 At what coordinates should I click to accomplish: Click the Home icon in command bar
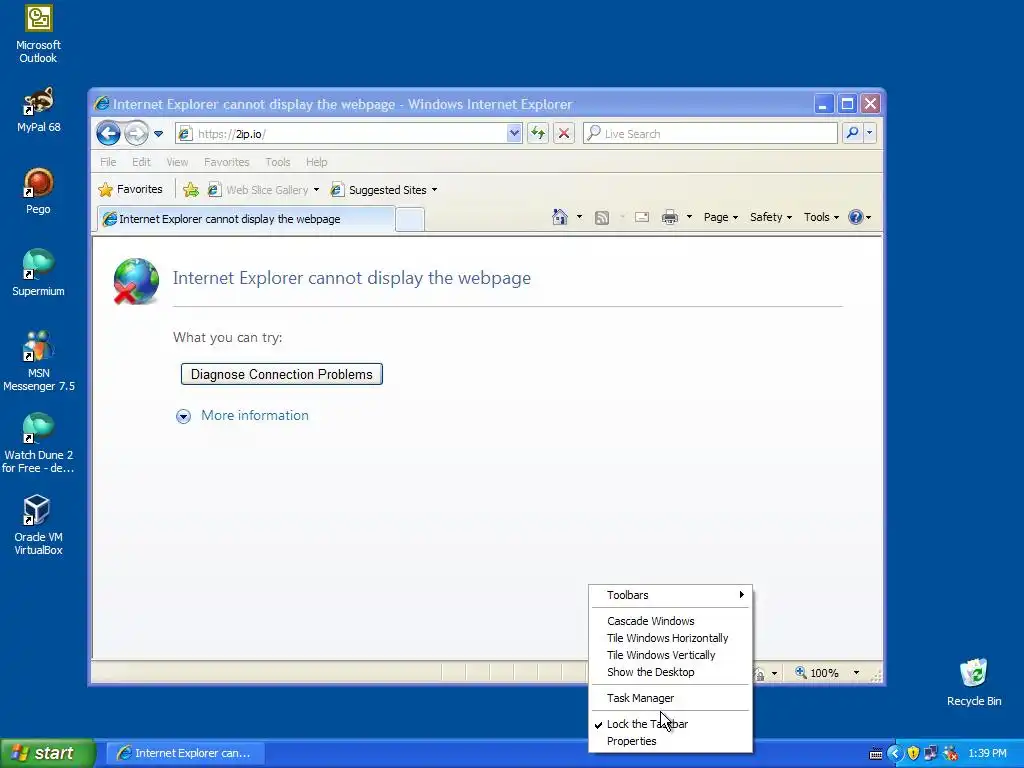point(560,217)
